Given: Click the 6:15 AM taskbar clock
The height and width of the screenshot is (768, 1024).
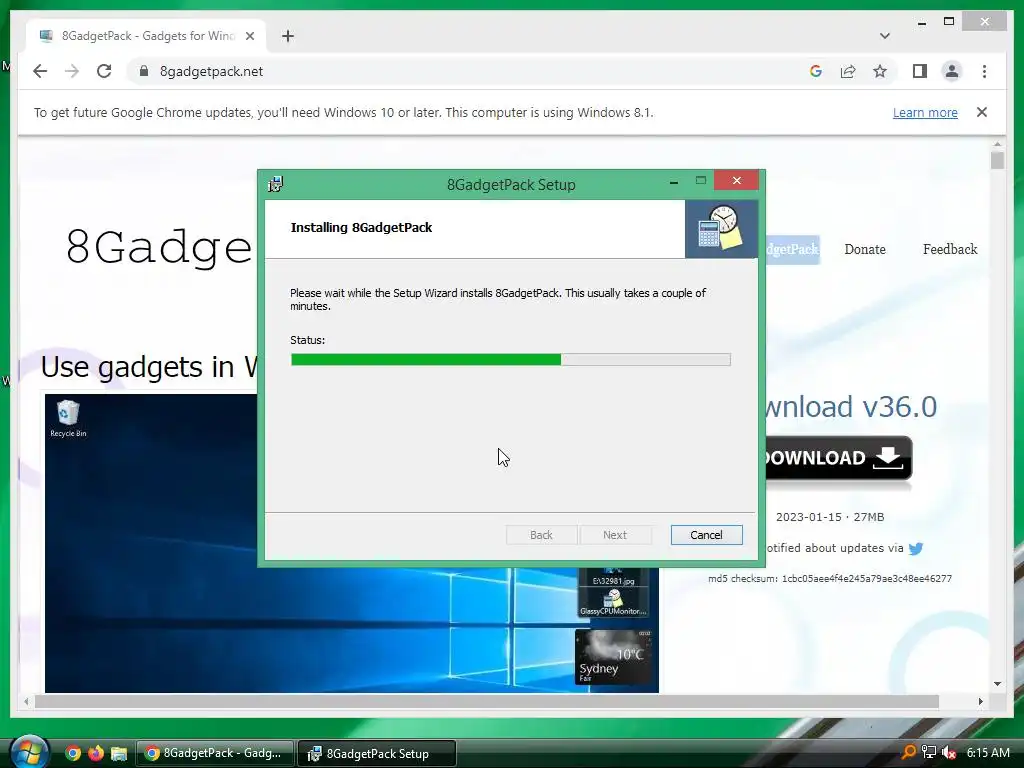Looking at the screenshot, I should click(x=988, y=752).
